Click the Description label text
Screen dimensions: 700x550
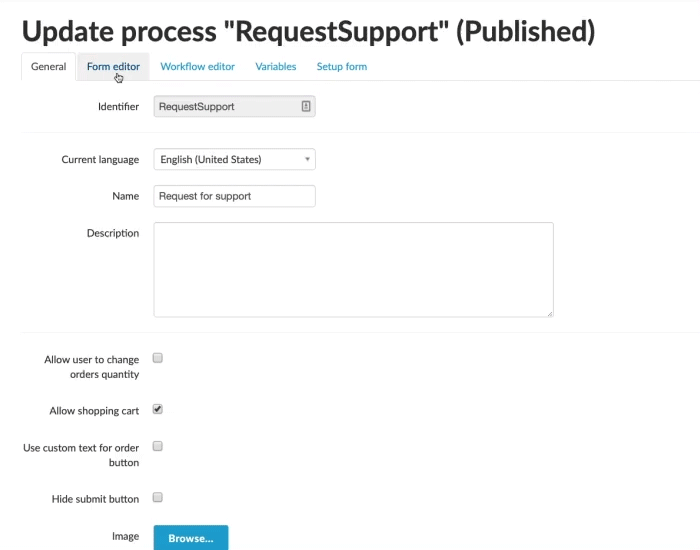[x=113, y=233]
